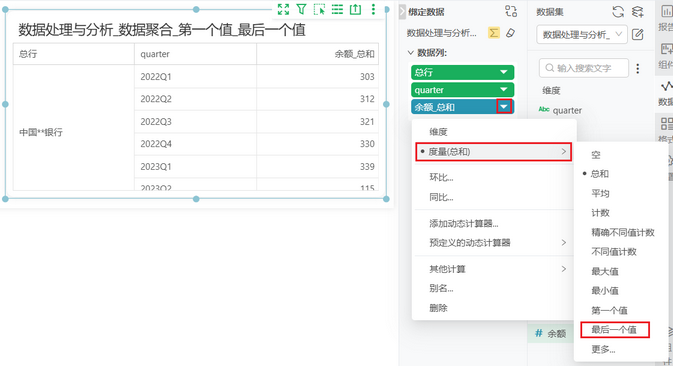Image resolution: width=673 pixels, height=366 pixels.
Task: Open the quarter field dropdown arrow
Action: click(x=504, y=90)
